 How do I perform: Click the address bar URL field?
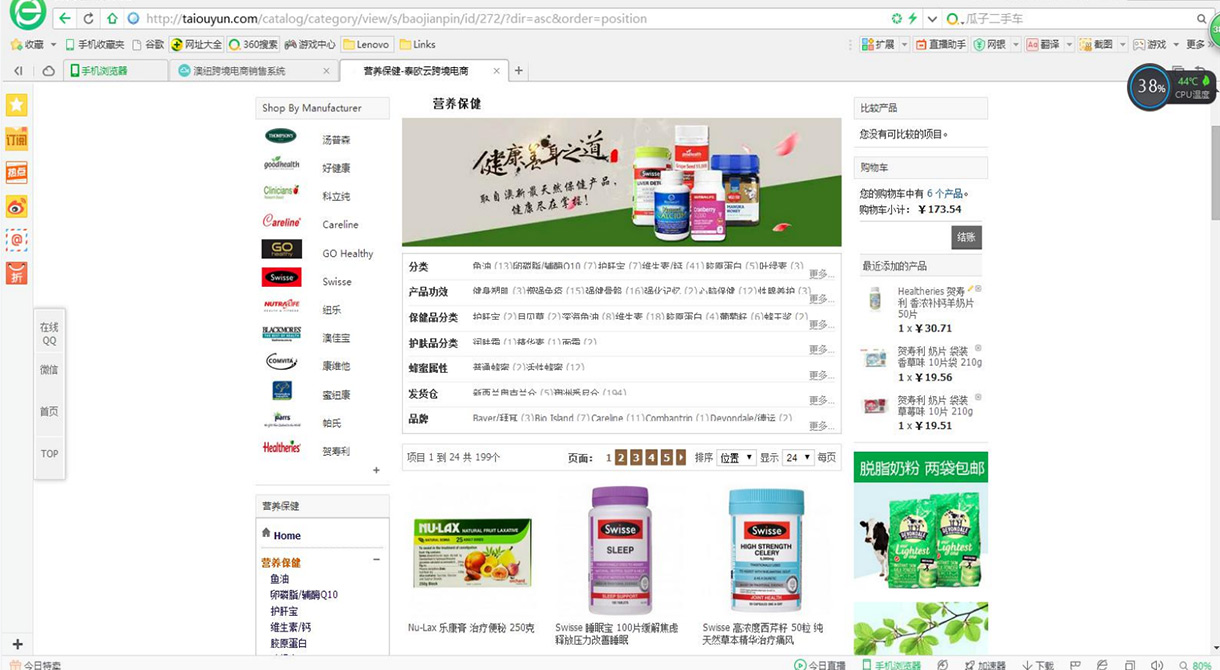pos(510,18)
